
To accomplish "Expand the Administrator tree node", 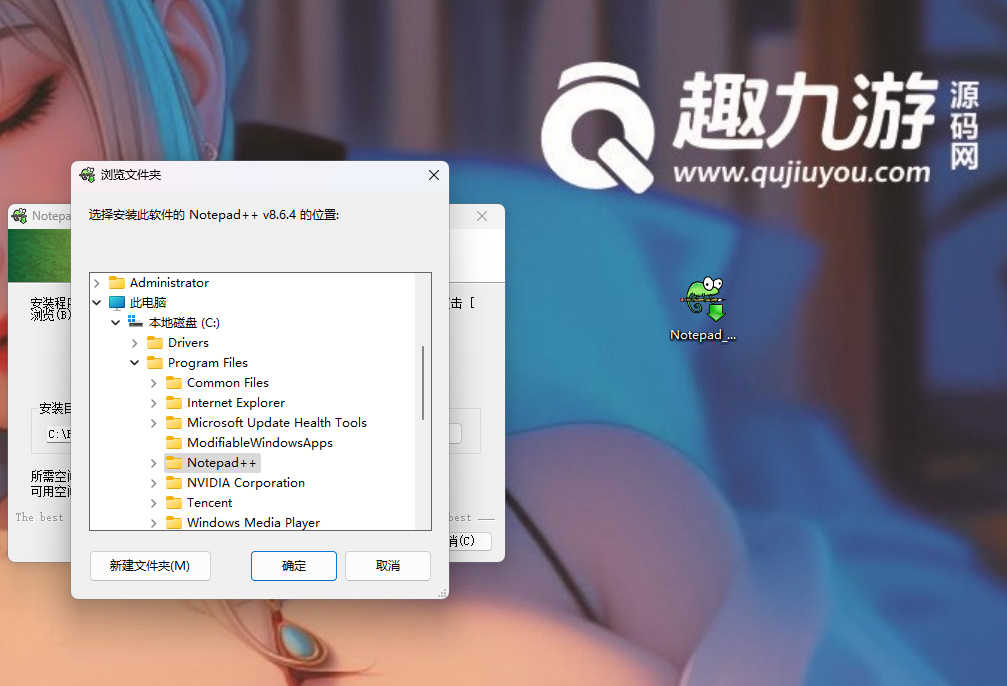I will click(x=97, y=283).
